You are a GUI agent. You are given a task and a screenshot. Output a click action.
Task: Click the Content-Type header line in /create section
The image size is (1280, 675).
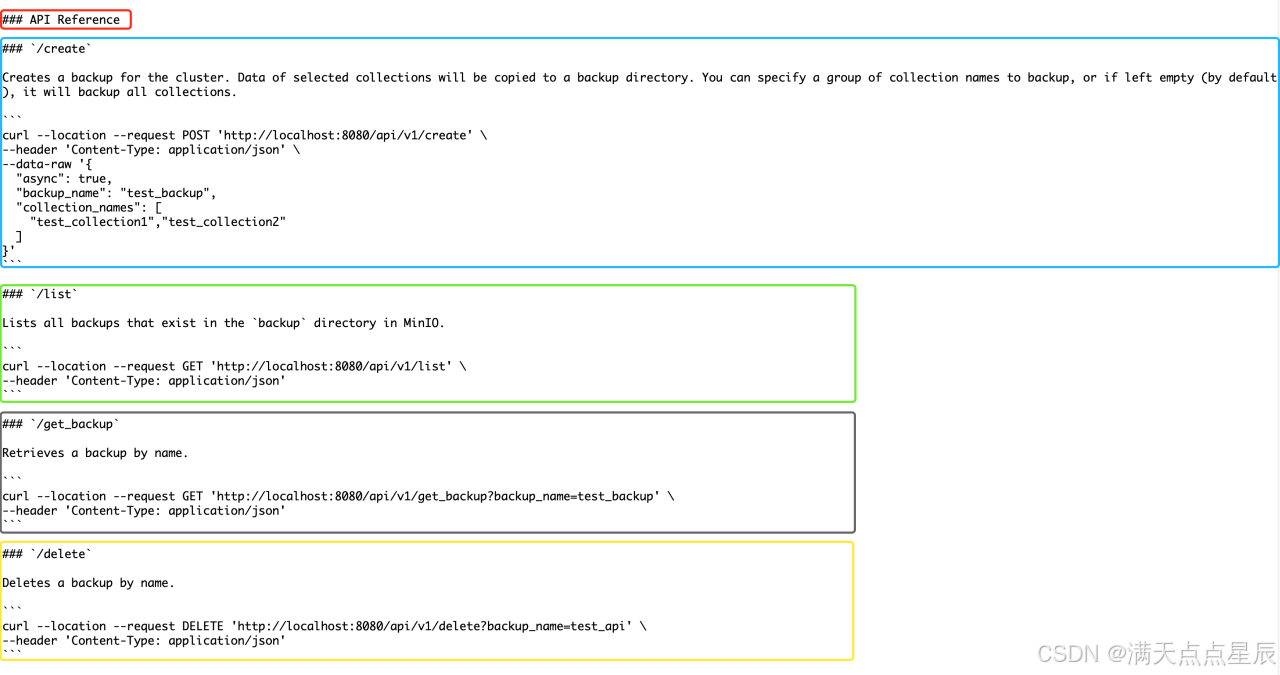(151, 150)
